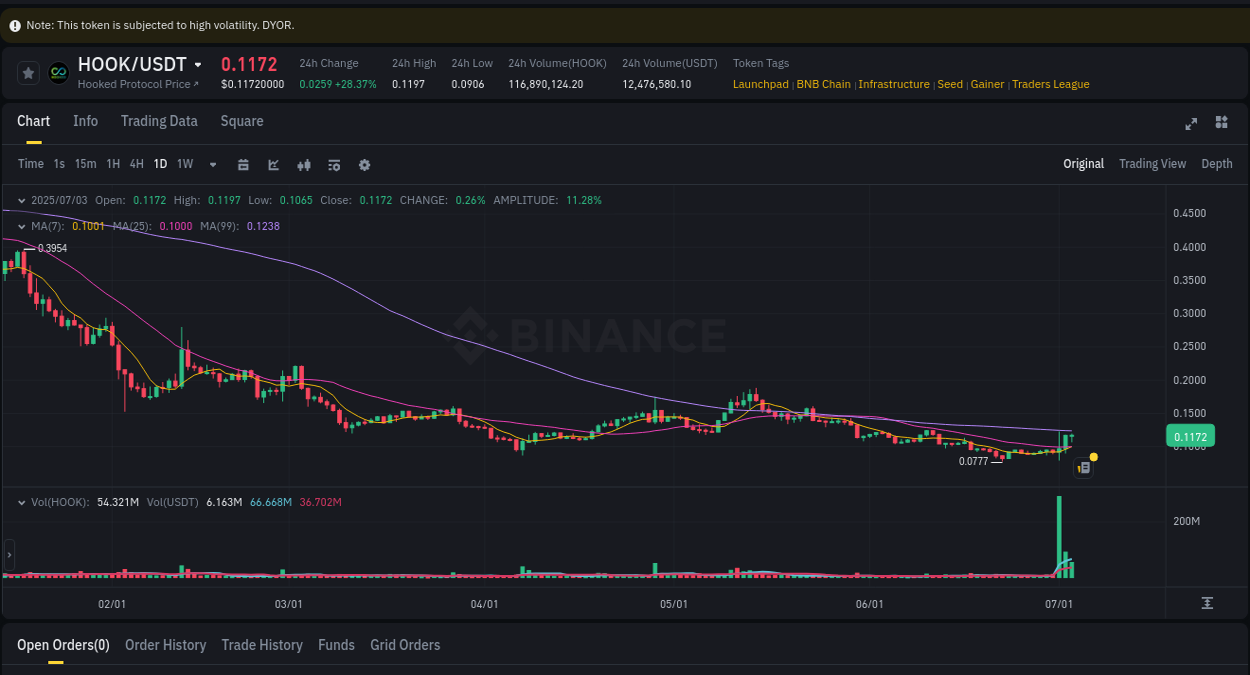The image size is (1250, 675).
Task: Collapse the OHLC info row chevron
Action: 21,200
